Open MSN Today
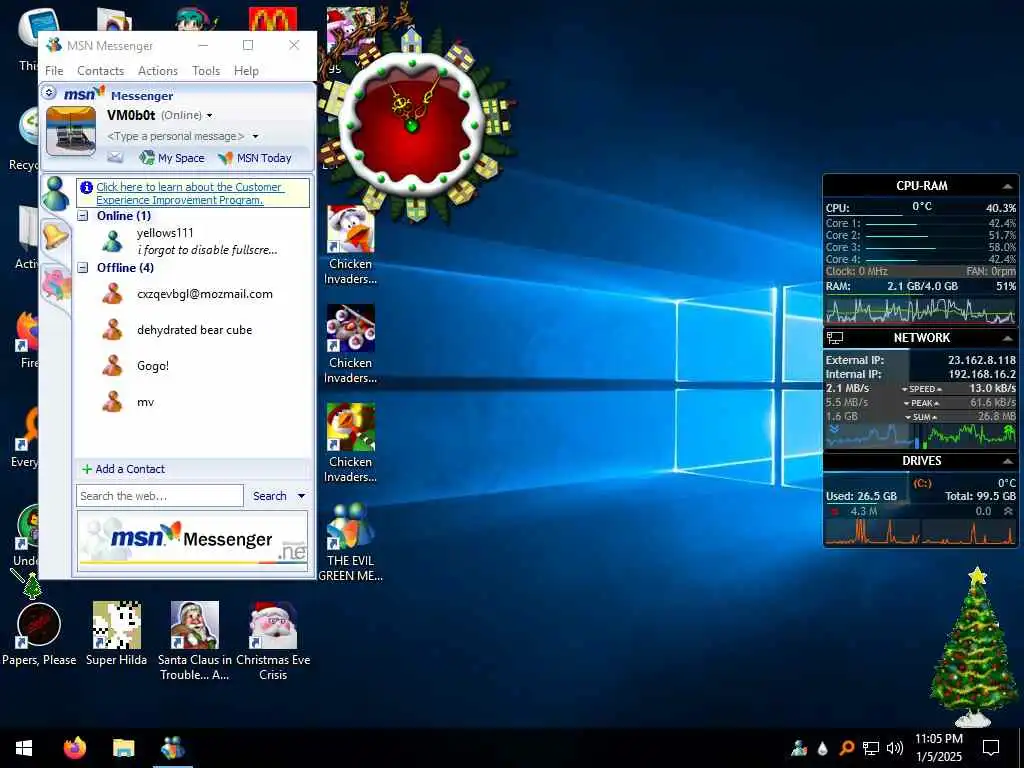1024x768 pixels. pos(255,157)
